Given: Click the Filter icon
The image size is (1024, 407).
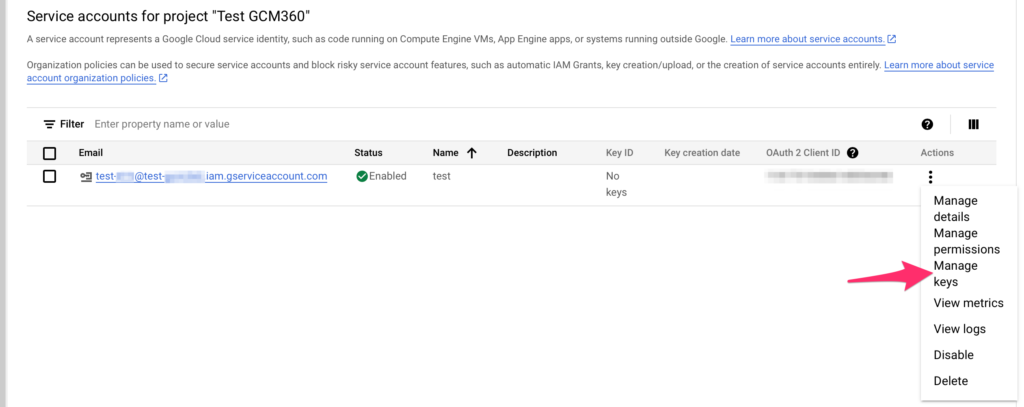Looking at the screenshot, I should pos(49,124).
